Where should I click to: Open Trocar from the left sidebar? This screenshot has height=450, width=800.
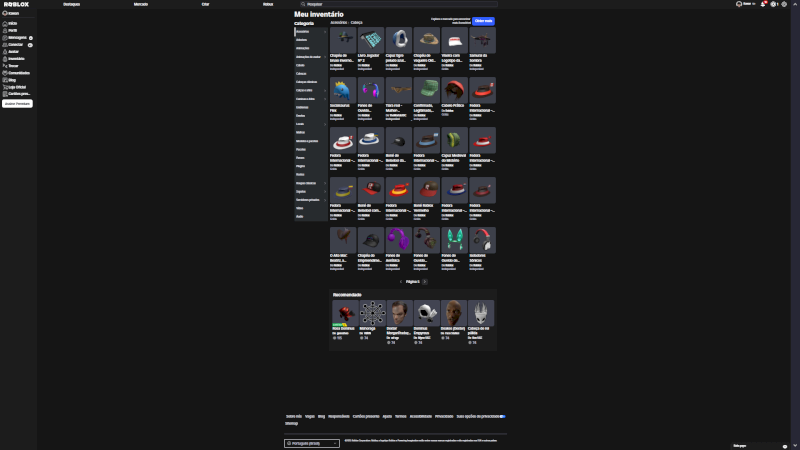11,66
